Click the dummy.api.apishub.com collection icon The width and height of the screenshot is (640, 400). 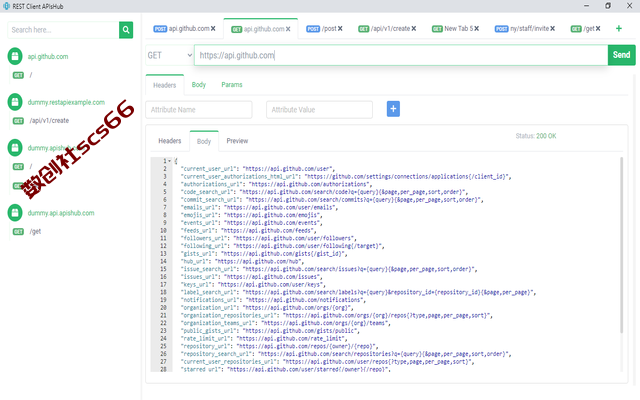[x=15, y=213]
